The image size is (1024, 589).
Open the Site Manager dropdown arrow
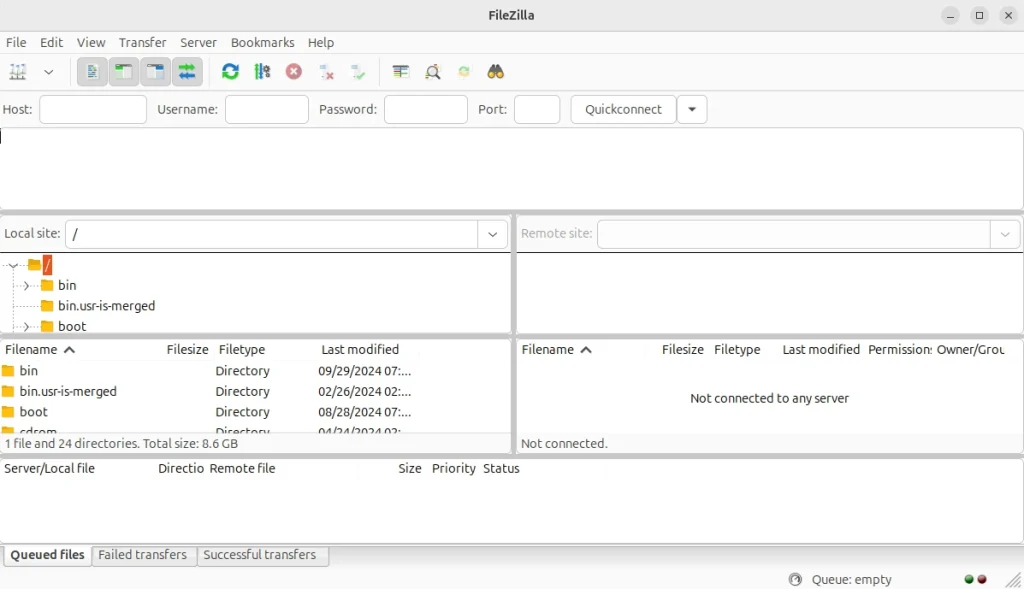(x=48, y=72)
